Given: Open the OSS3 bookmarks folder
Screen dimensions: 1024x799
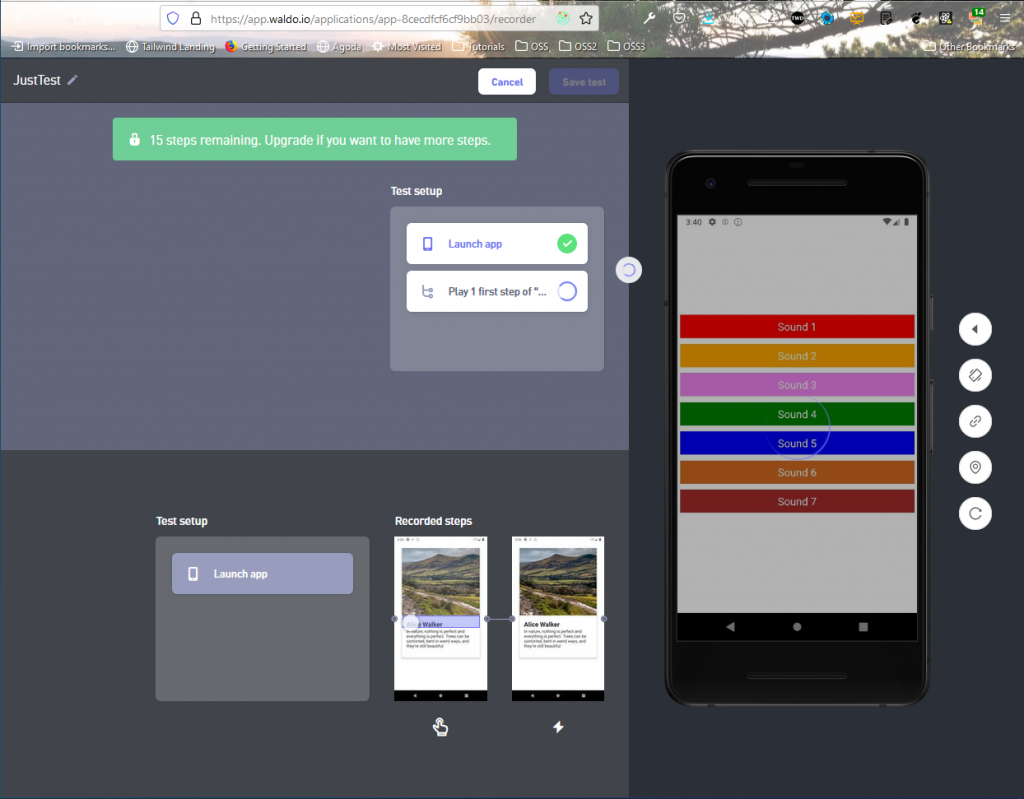Looking at the screenshot, I should pyautogui.click(x=626, y=46).
